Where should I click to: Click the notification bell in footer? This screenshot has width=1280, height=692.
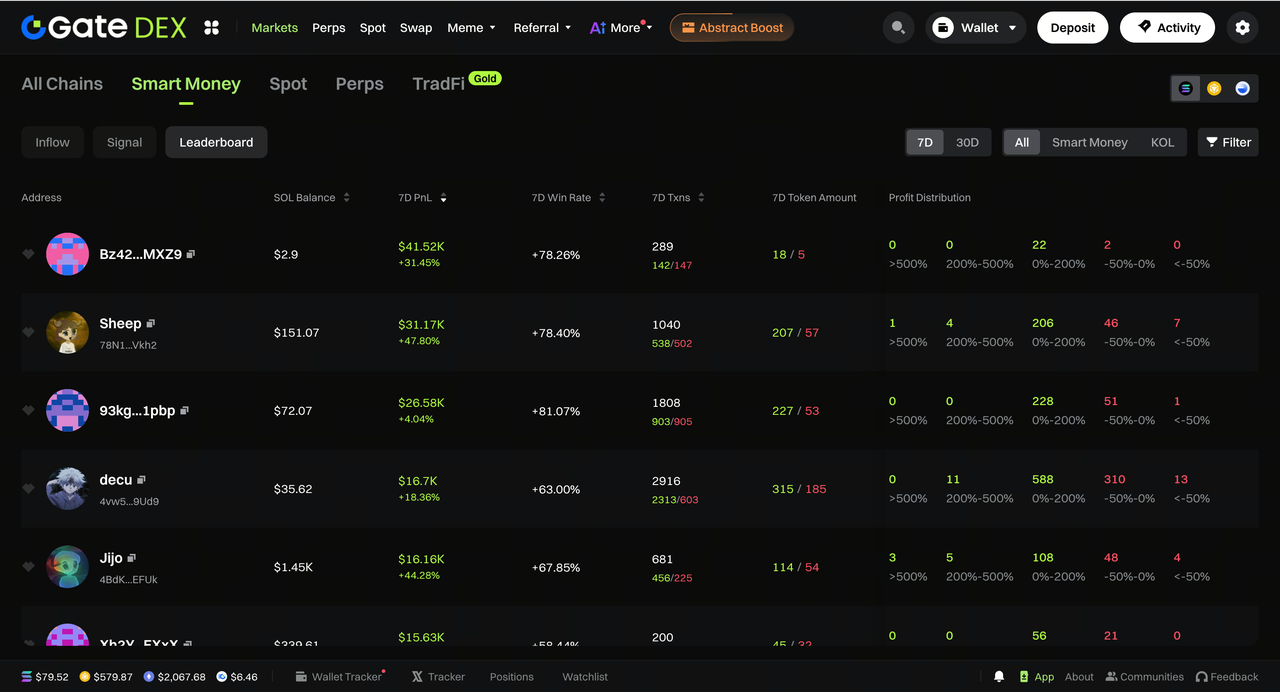(x=999, y=677)
